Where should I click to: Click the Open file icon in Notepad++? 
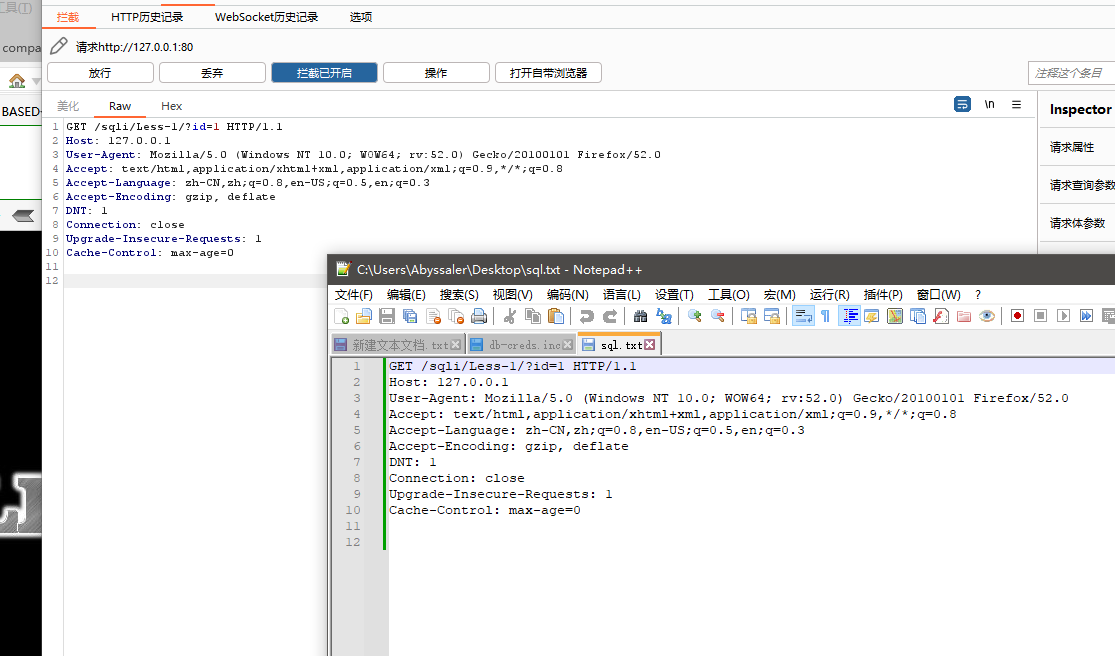pyautogui.click(x=364, y=316)
